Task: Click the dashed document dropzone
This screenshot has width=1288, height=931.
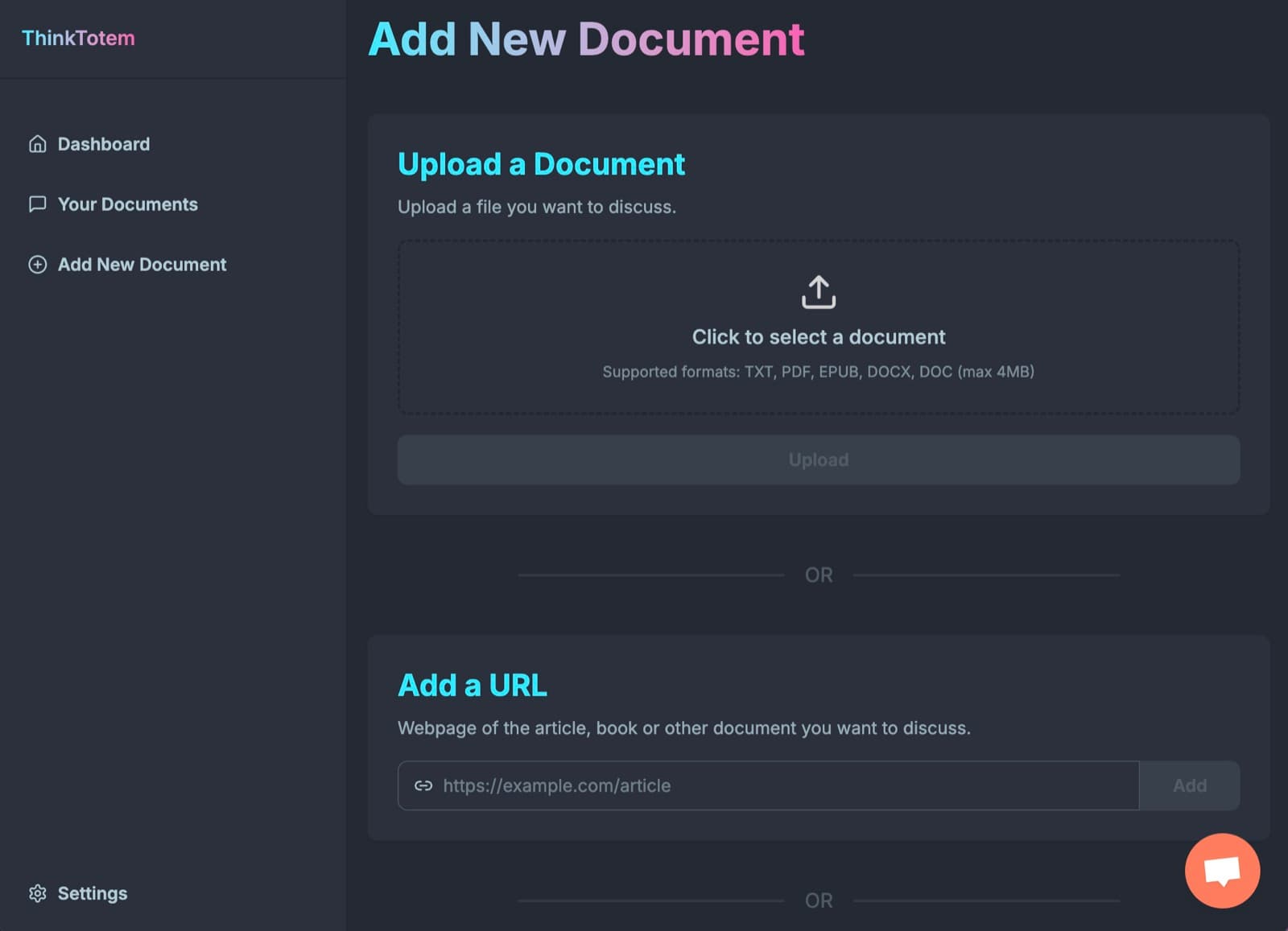Action: point(818,325)
